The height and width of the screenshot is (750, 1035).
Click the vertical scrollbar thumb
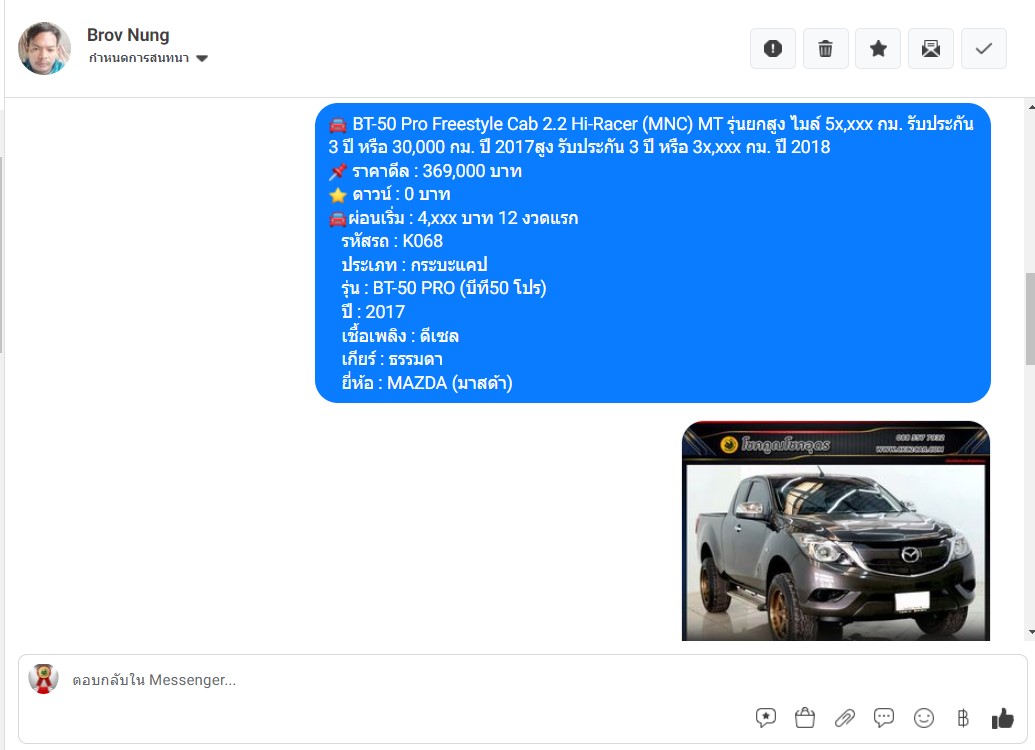click(1030, 318)
